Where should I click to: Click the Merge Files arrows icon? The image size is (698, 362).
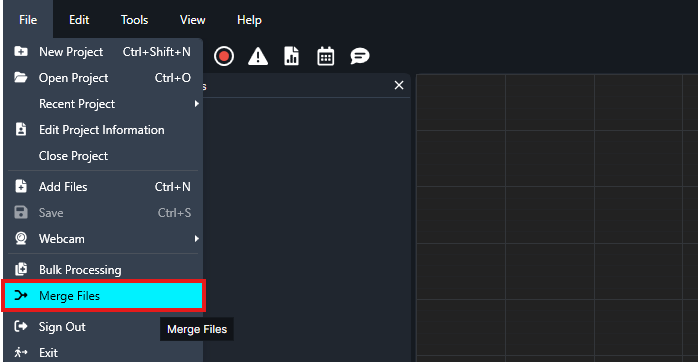[20, 295]
